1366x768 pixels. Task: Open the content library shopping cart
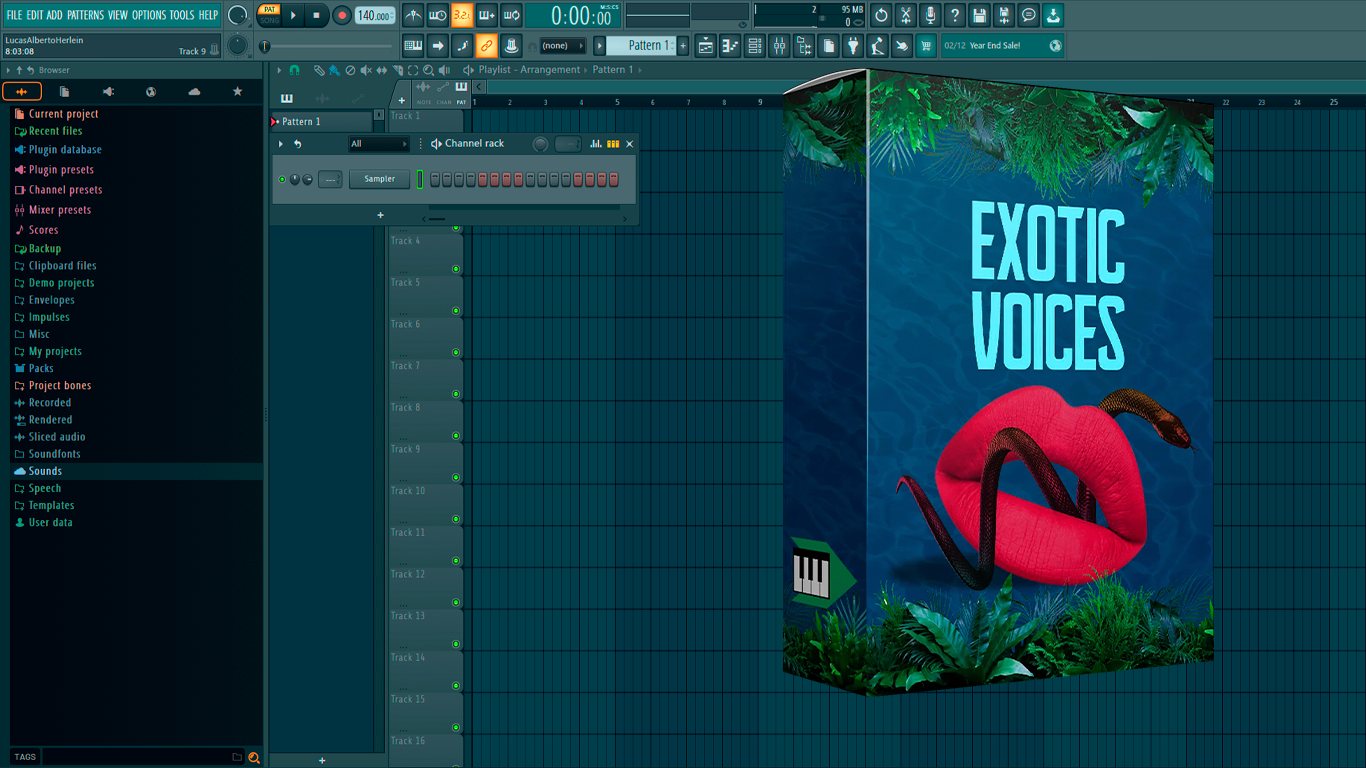[926, 45]
